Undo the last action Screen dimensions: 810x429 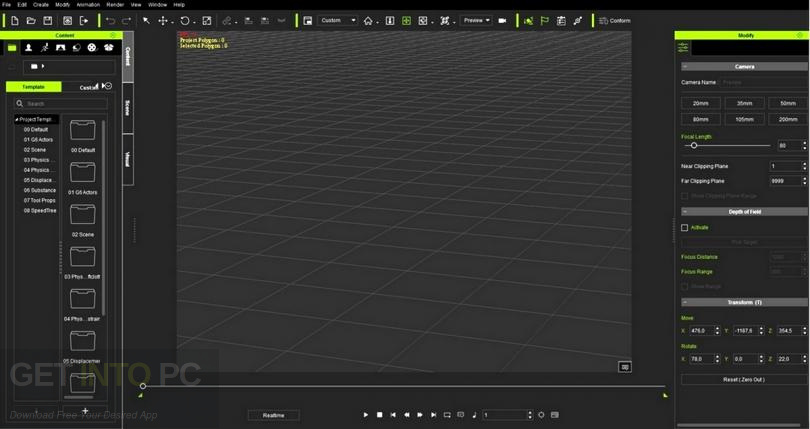tap(110, 21)
